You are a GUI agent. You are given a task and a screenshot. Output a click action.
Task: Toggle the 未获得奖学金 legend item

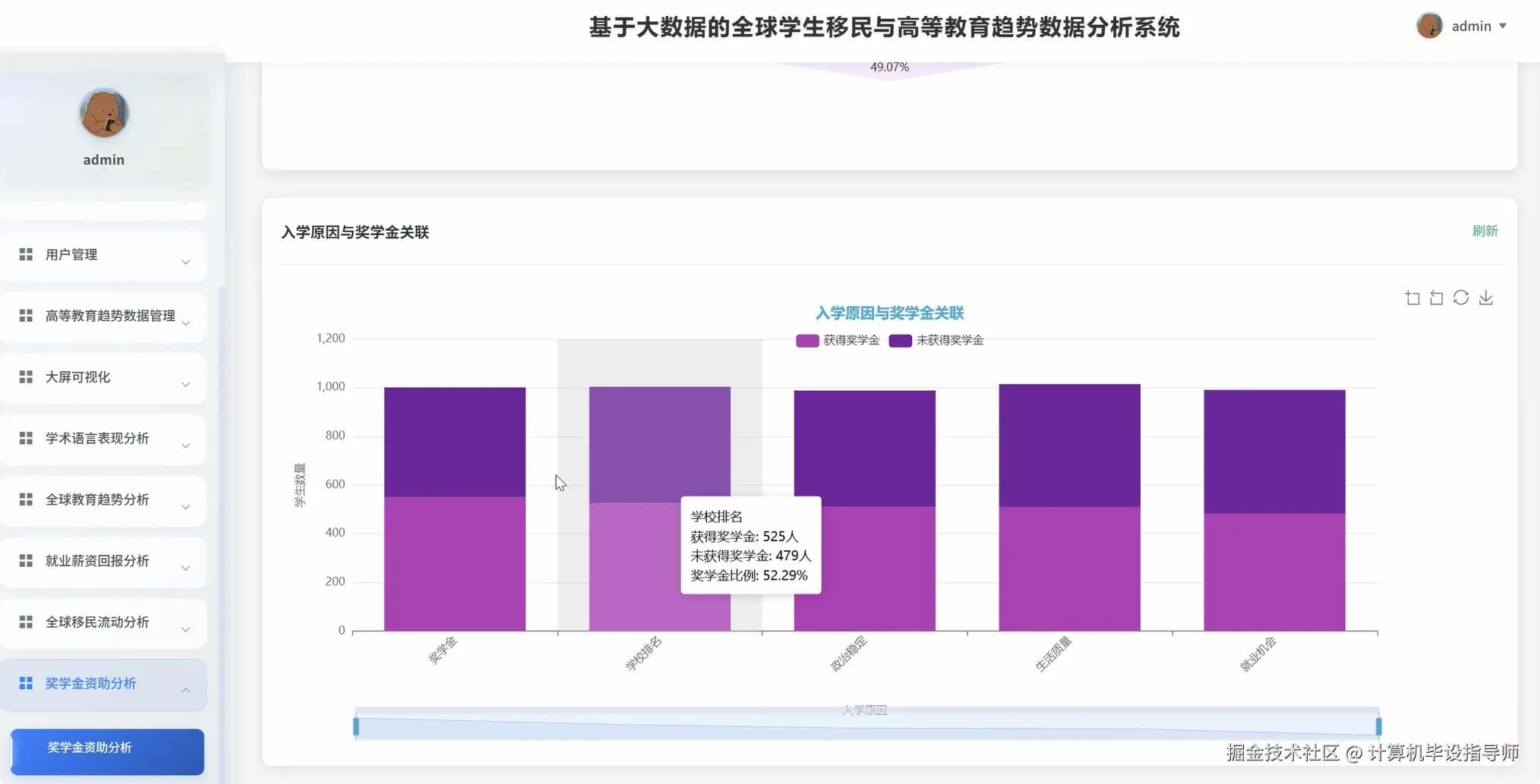936,340
